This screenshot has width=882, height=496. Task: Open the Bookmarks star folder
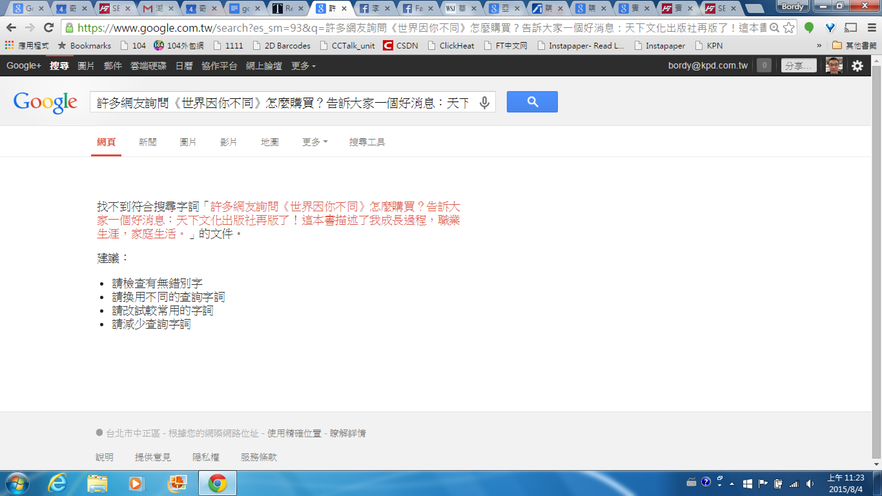point(84,46)
